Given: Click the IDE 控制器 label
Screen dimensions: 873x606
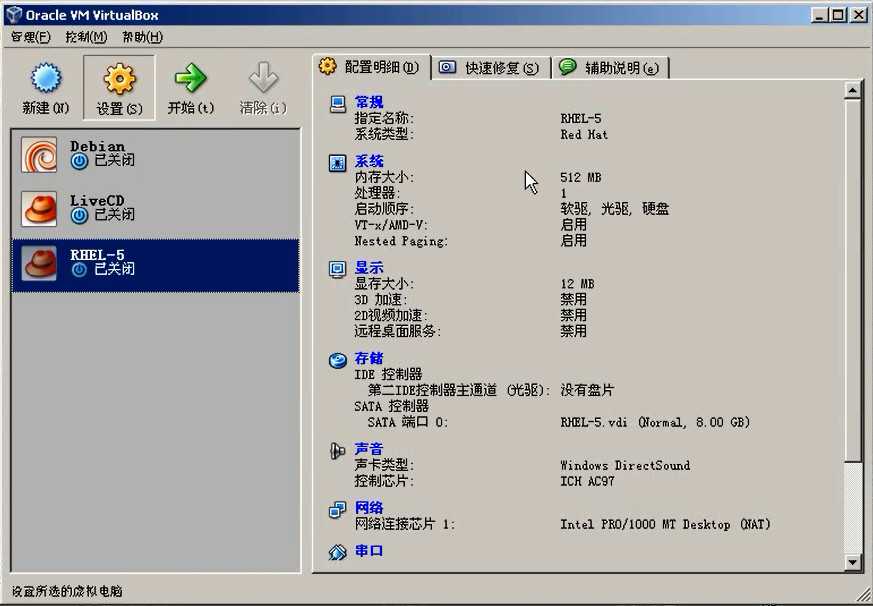Looking at the screenshot, I should [388, 375].
